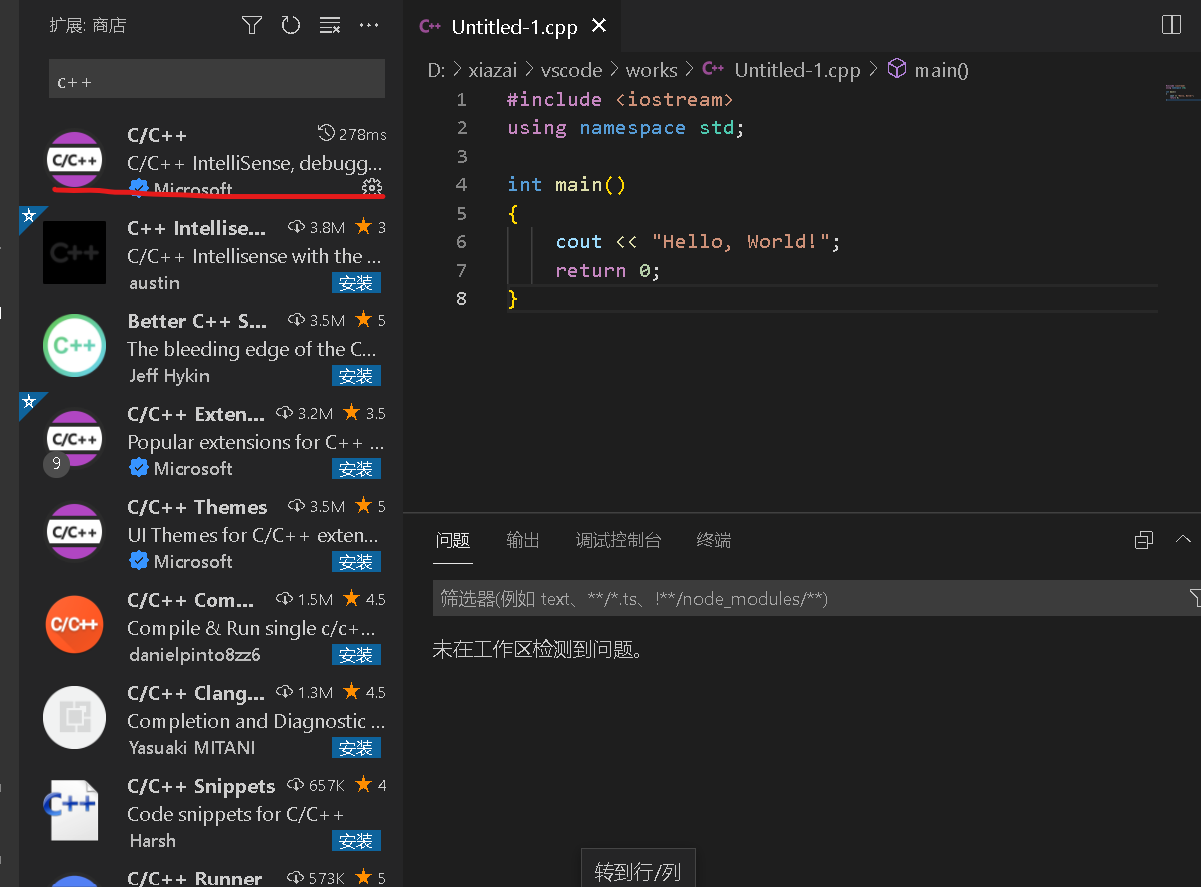Click the editor minimap preview

(1181, 93)
